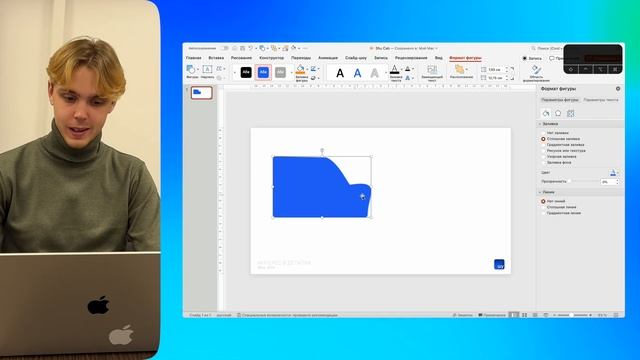Open the Shapes gallery dropdown arrow
Viewport: 640px width, 360px height.
(x=198, y=70)
